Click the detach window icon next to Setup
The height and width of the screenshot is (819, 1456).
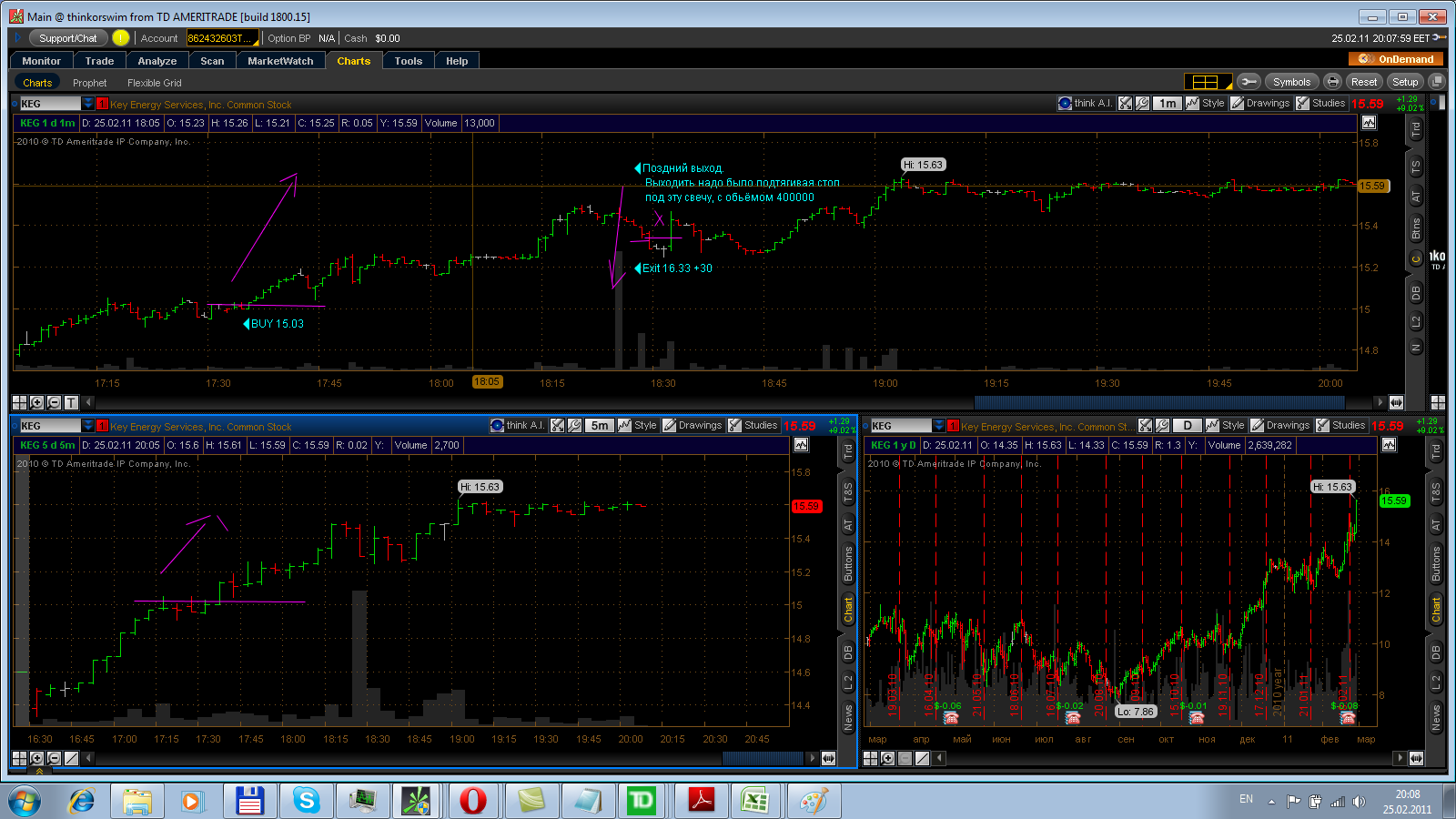tap(1437, 82)
